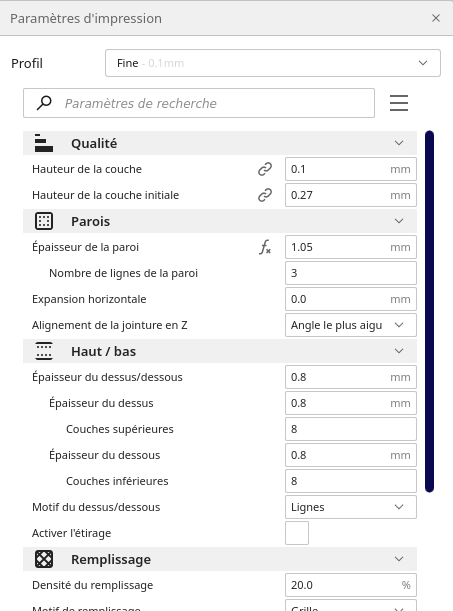Edit the Hauteur de la couche value
Image resolution: width=453 pixels, height=611 pixels.
point(351,169)
